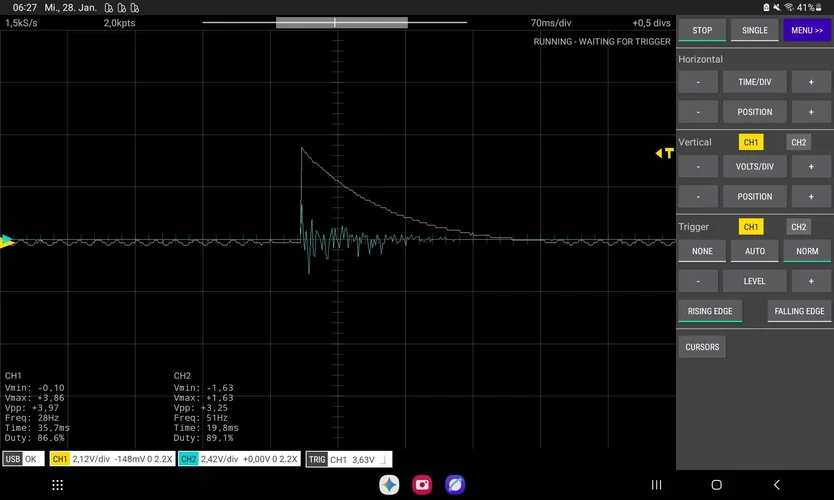Image resolution: width=834 pixels, height=500 pixels.
Task: Tap CH2 2,42V/div status readout
Action: (x=239, y=459)
